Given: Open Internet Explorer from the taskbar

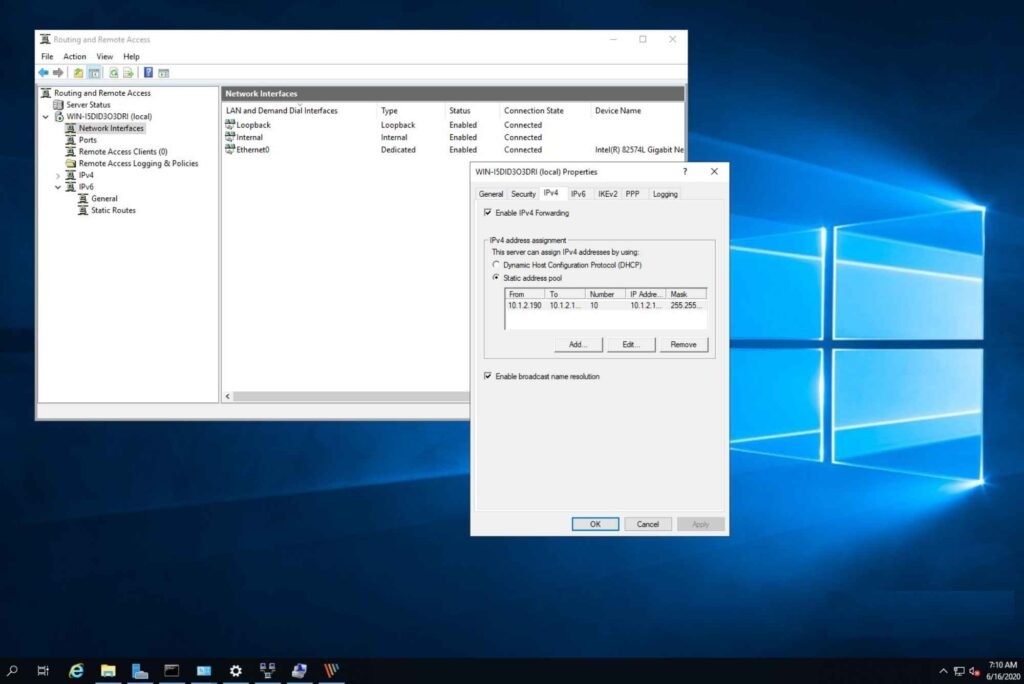Looking at the screenshot, I should click(x=76, y=670).
